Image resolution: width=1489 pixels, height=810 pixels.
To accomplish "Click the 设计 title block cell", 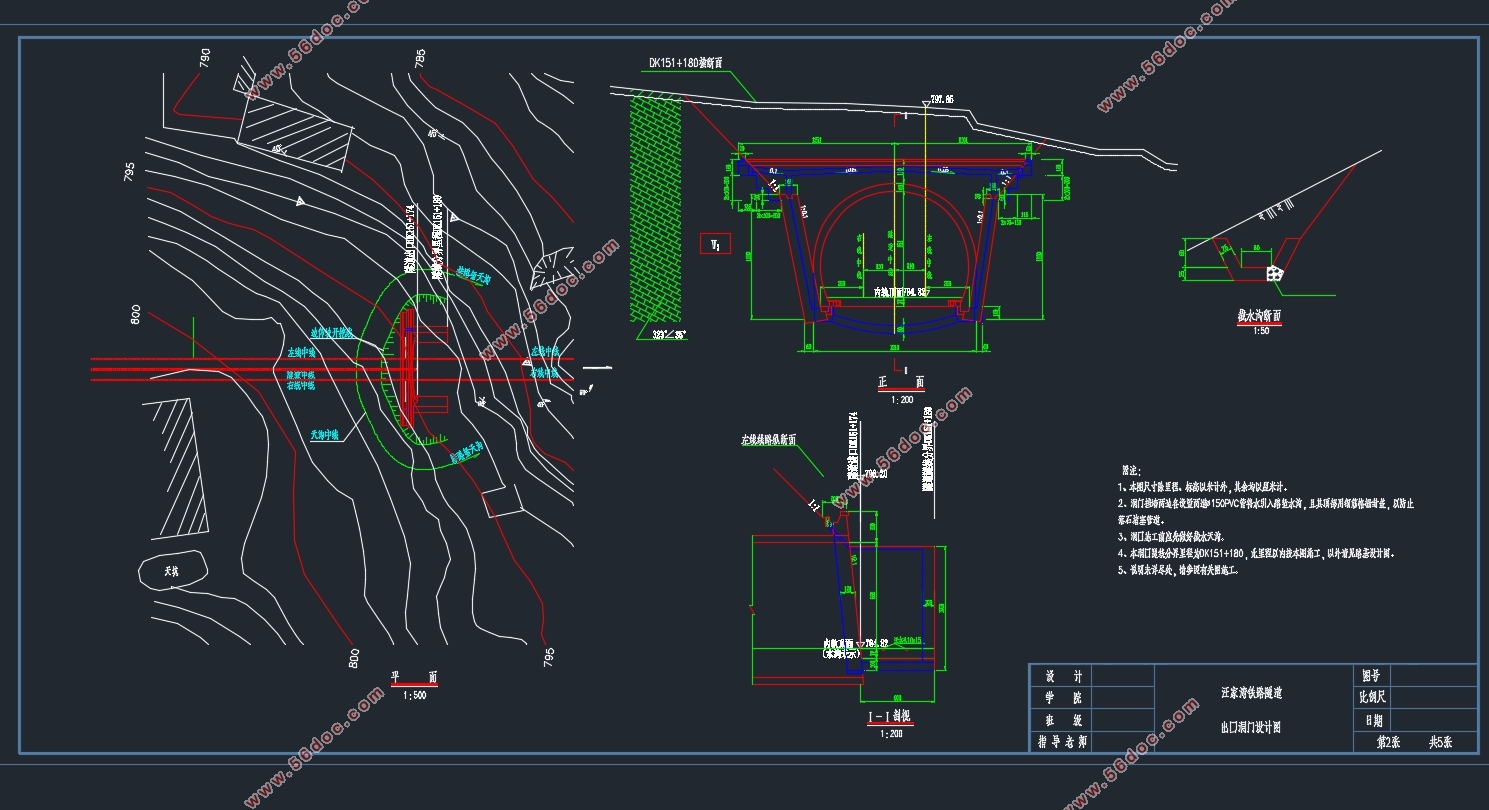I will pyautogui.click(x=1061, y=676).
